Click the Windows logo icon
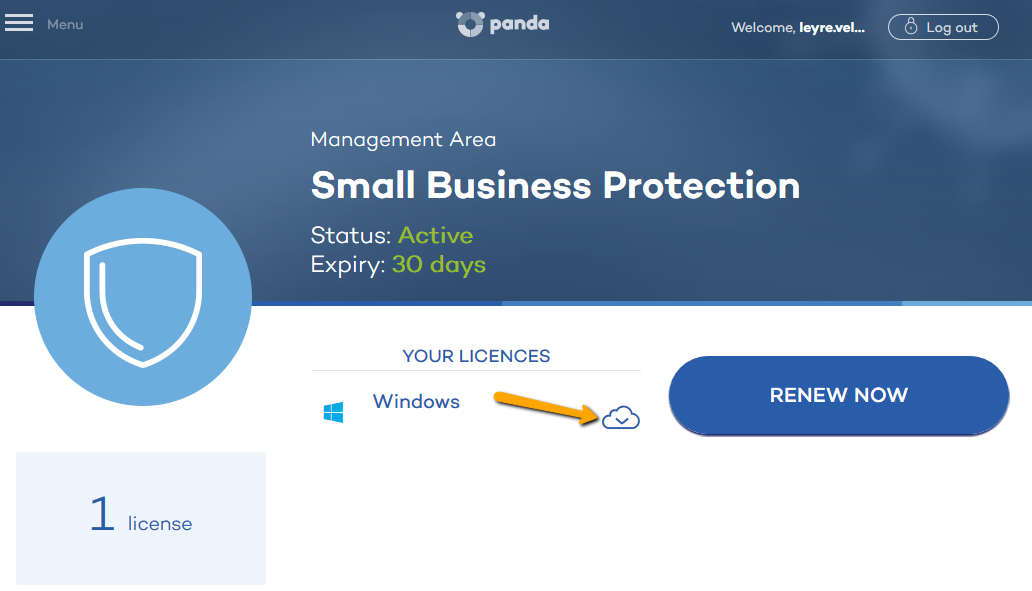Screen dimensions: 1032x591 pos(334,413)
